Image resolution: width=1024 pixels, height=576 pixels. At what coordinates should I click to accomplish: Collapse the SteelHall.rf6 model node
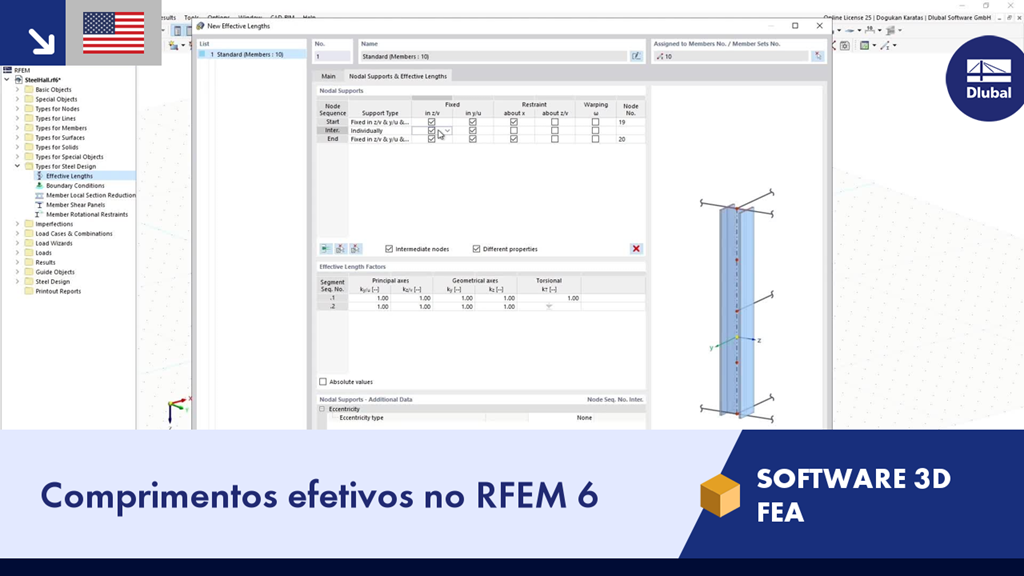tap(7, 80)
